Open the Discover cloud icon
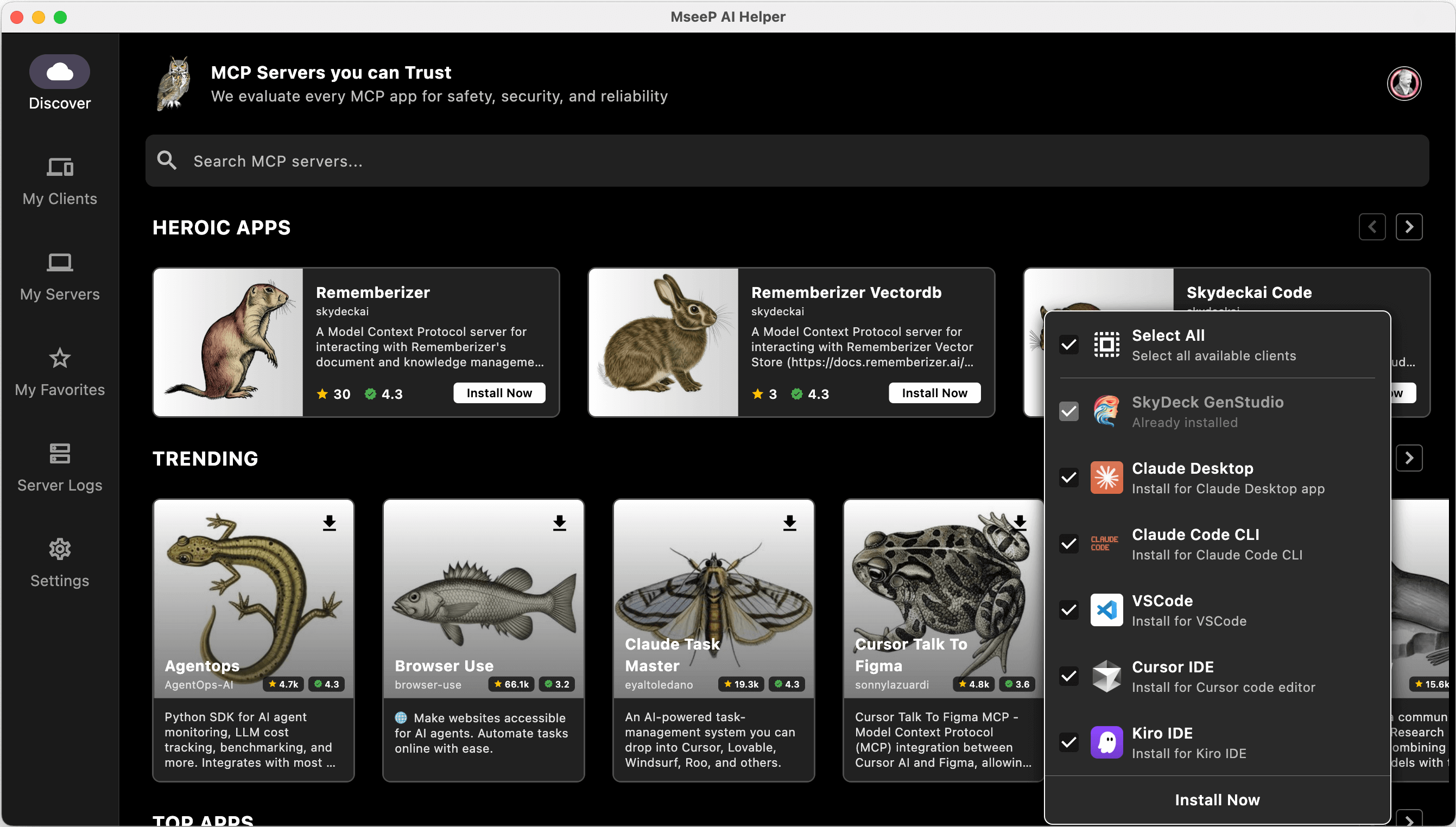 [x=60, y=72]
